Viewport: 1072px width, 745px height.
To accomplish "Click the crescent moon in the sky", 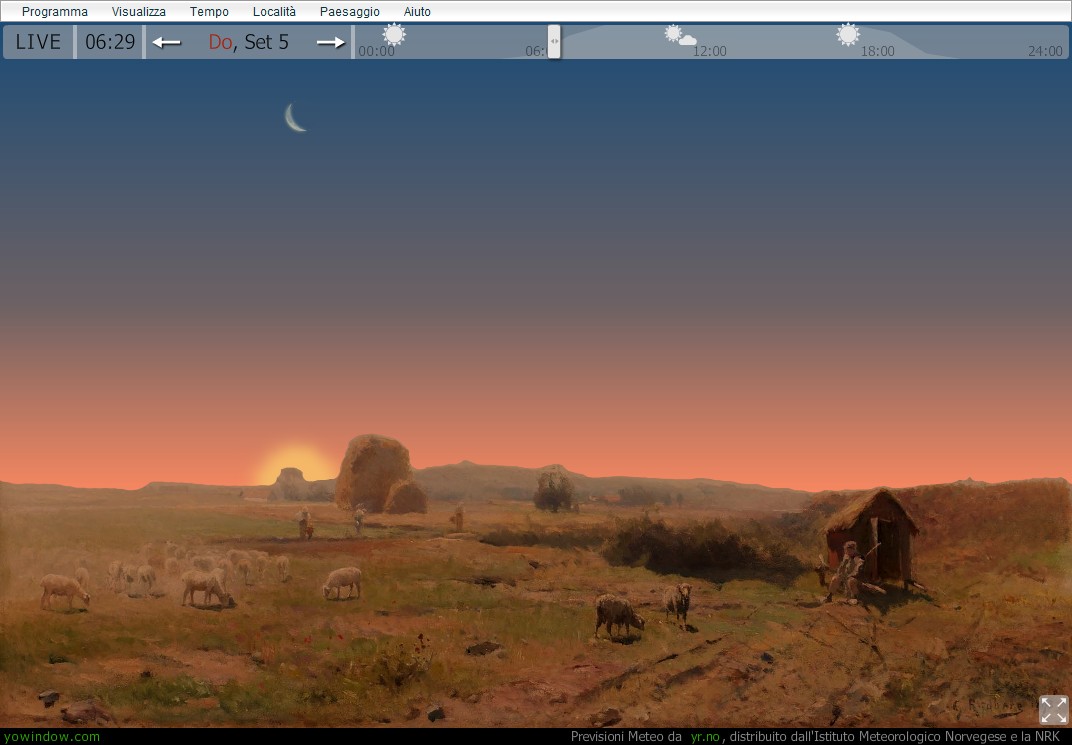I will (295, 118).
